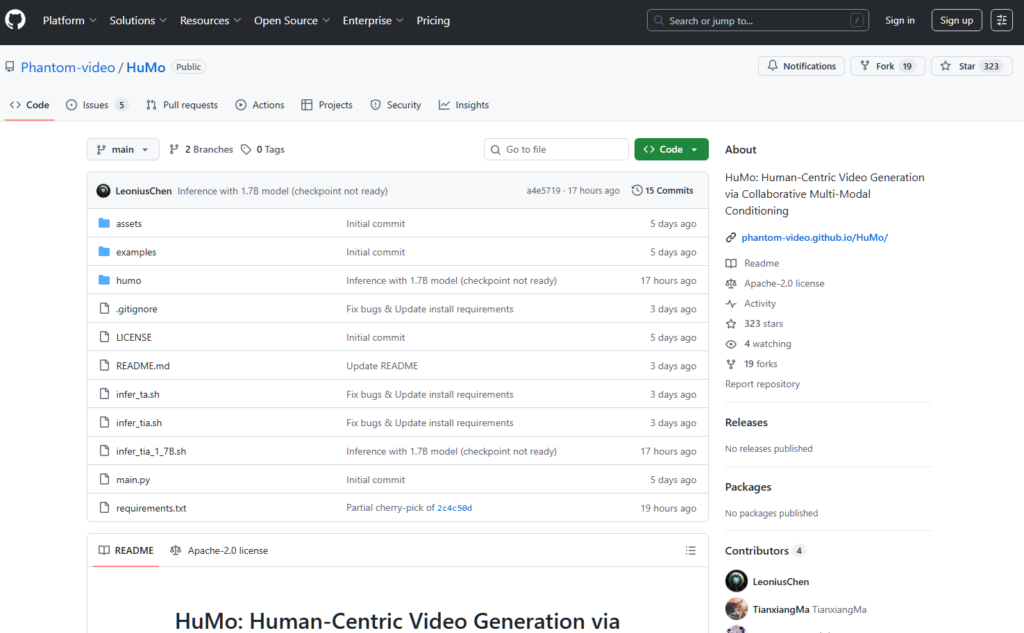1024x633 pixels.
Task: Expand the Solutions menu
Action: coord(138,20)
